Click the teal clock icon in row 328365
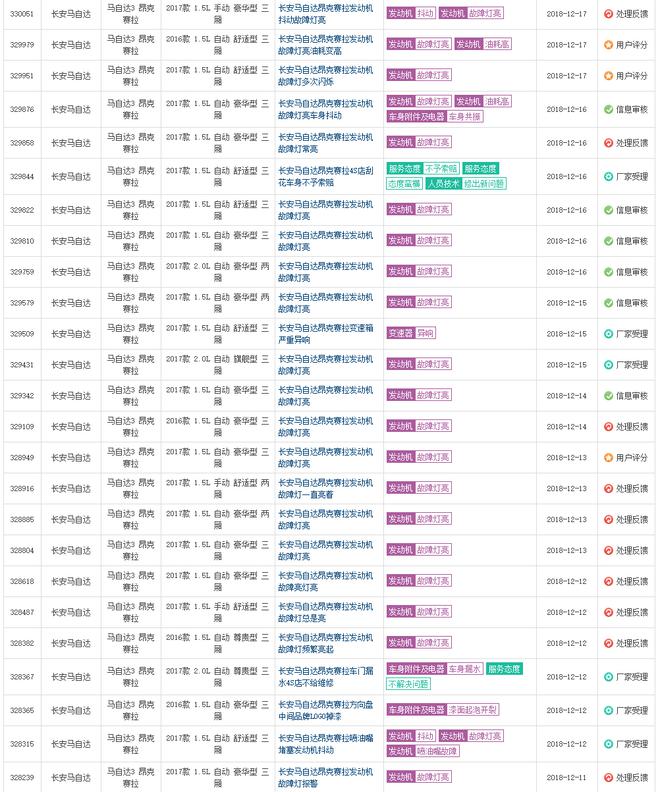The image size is (660, 792). (x=608, y=711)
